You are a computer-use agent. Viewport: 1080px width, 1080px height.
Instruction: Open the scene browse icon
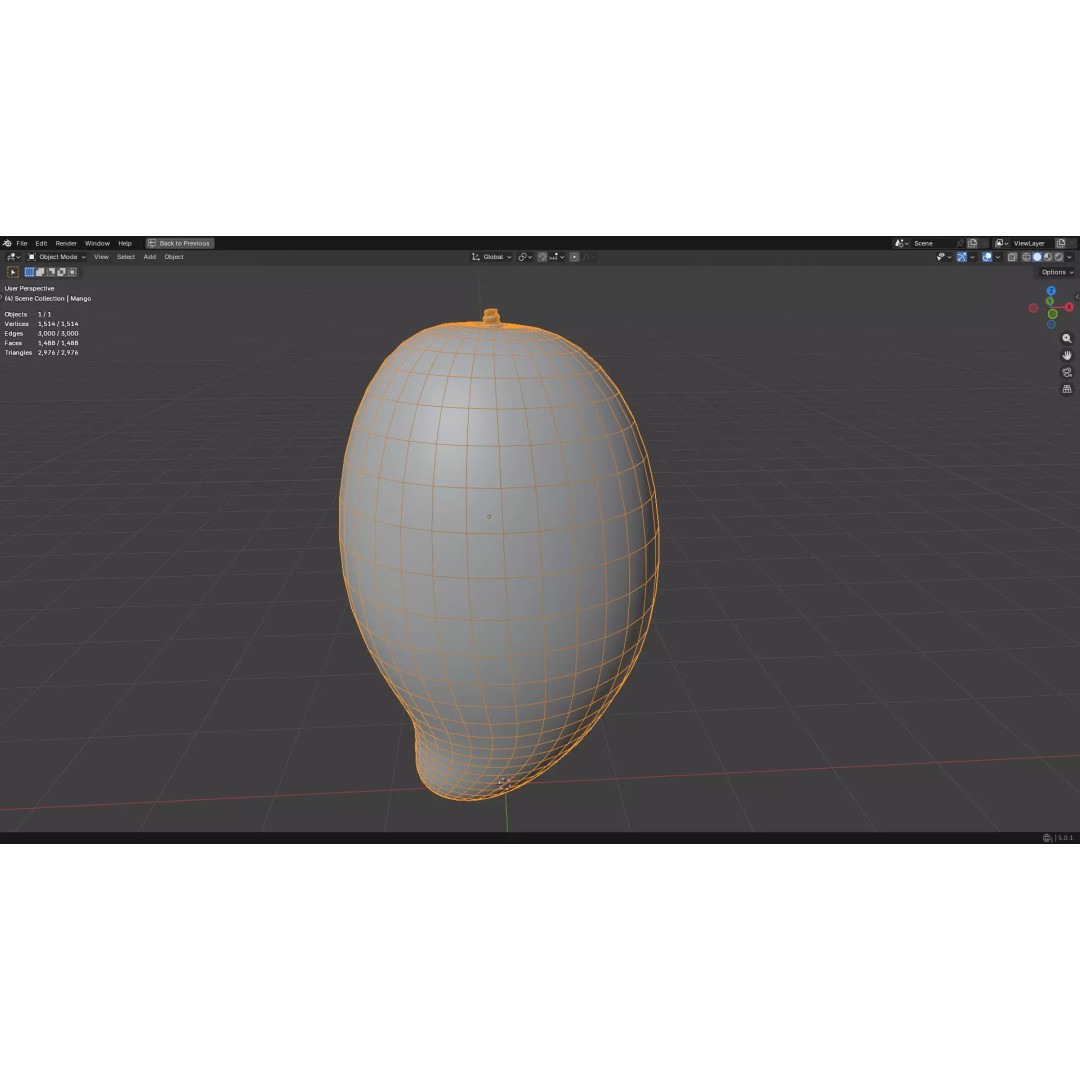pos(902,243)
